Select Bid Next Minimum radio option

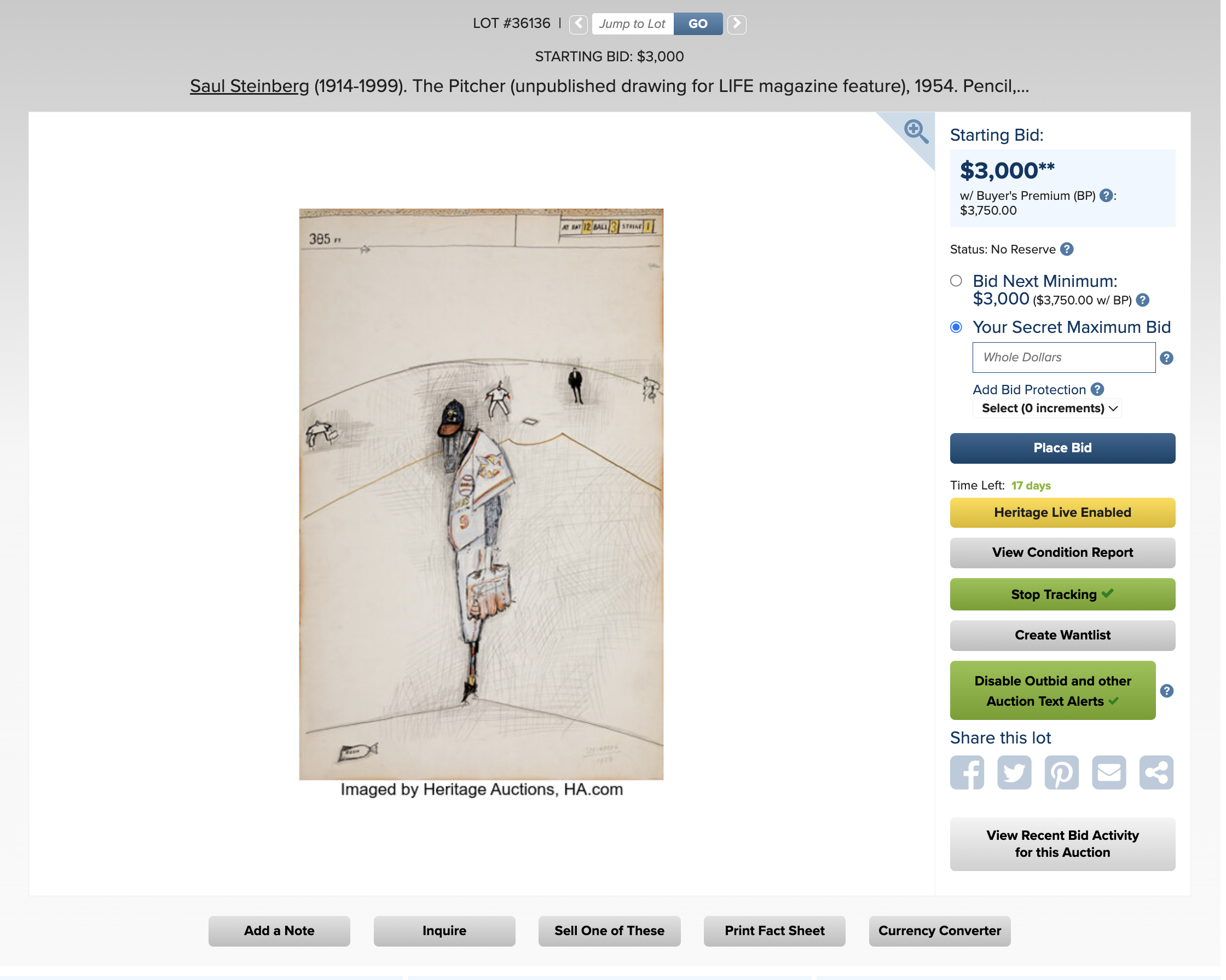956,281
